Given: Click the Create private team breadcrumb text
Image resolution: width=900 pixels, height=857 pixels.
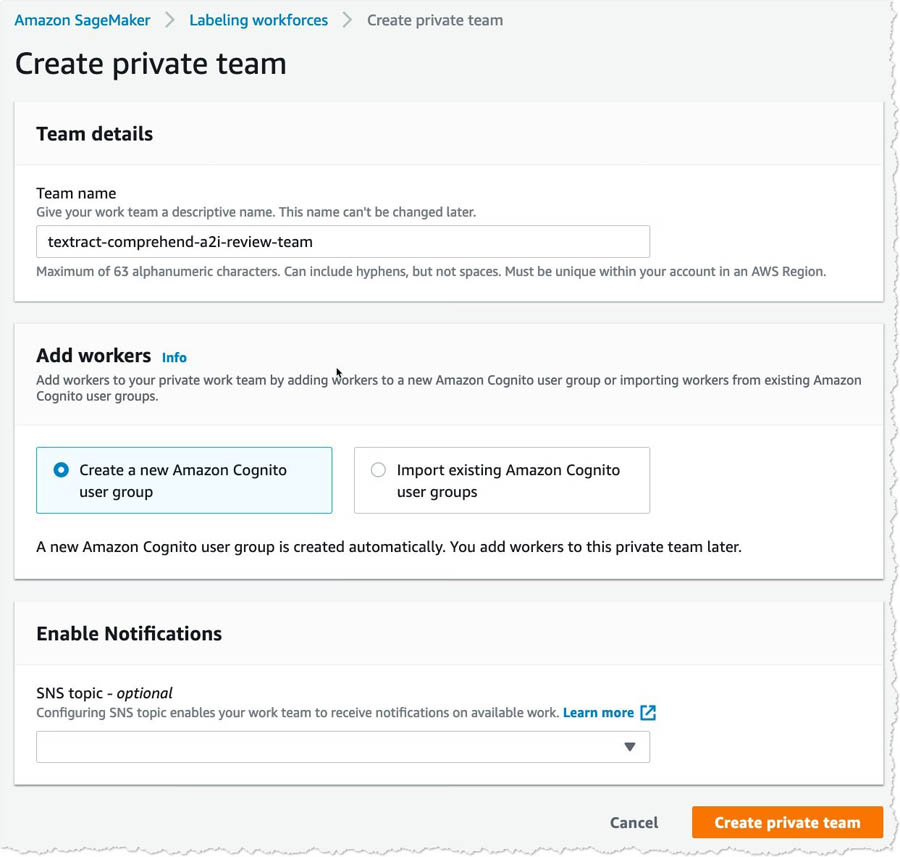Looking at the screenshot, I should [435, 20].
